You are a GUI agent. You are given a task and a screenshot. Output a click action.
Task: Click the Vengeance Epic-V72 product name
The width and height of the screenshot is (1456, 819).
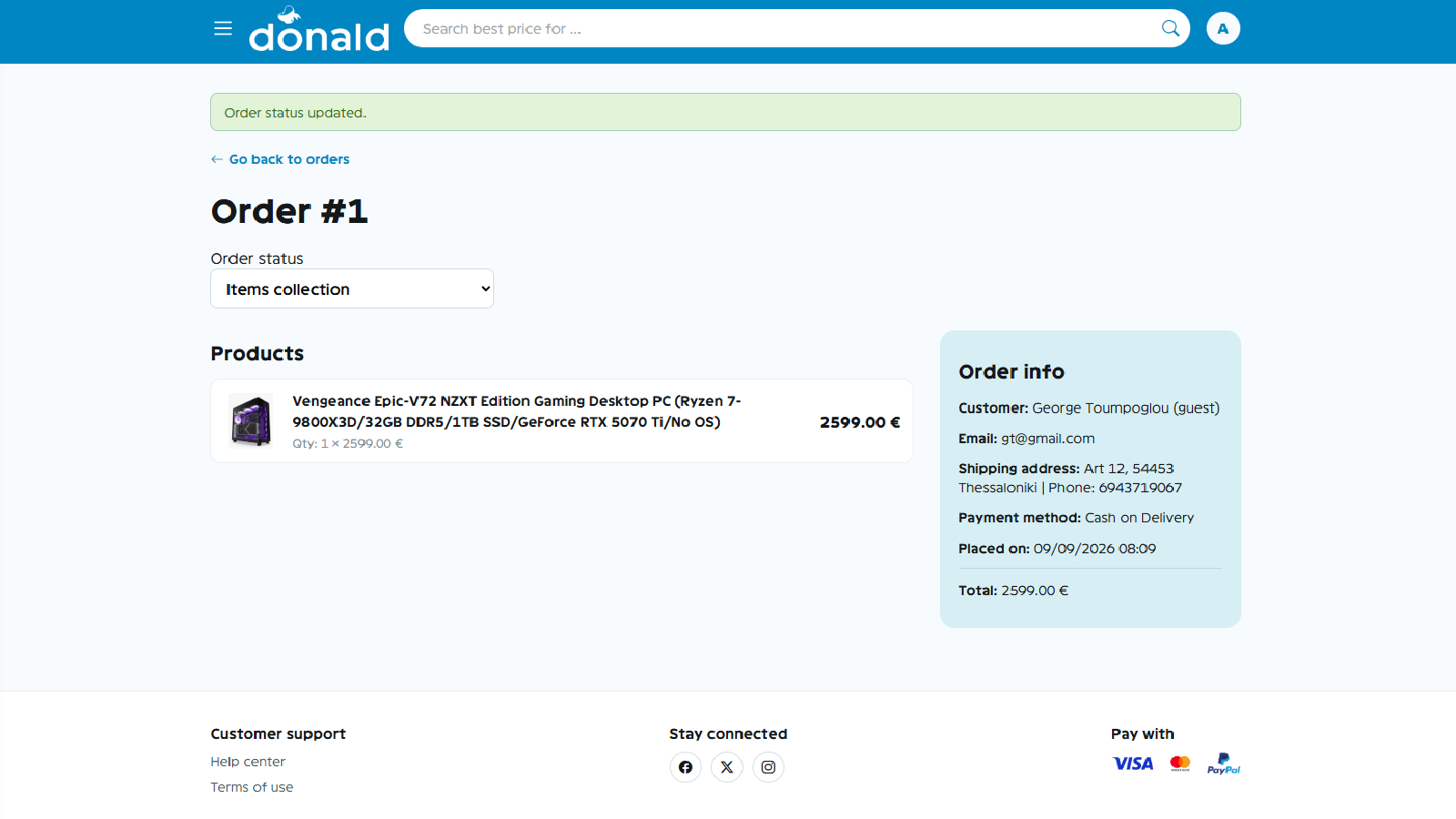tap(516, 411)
